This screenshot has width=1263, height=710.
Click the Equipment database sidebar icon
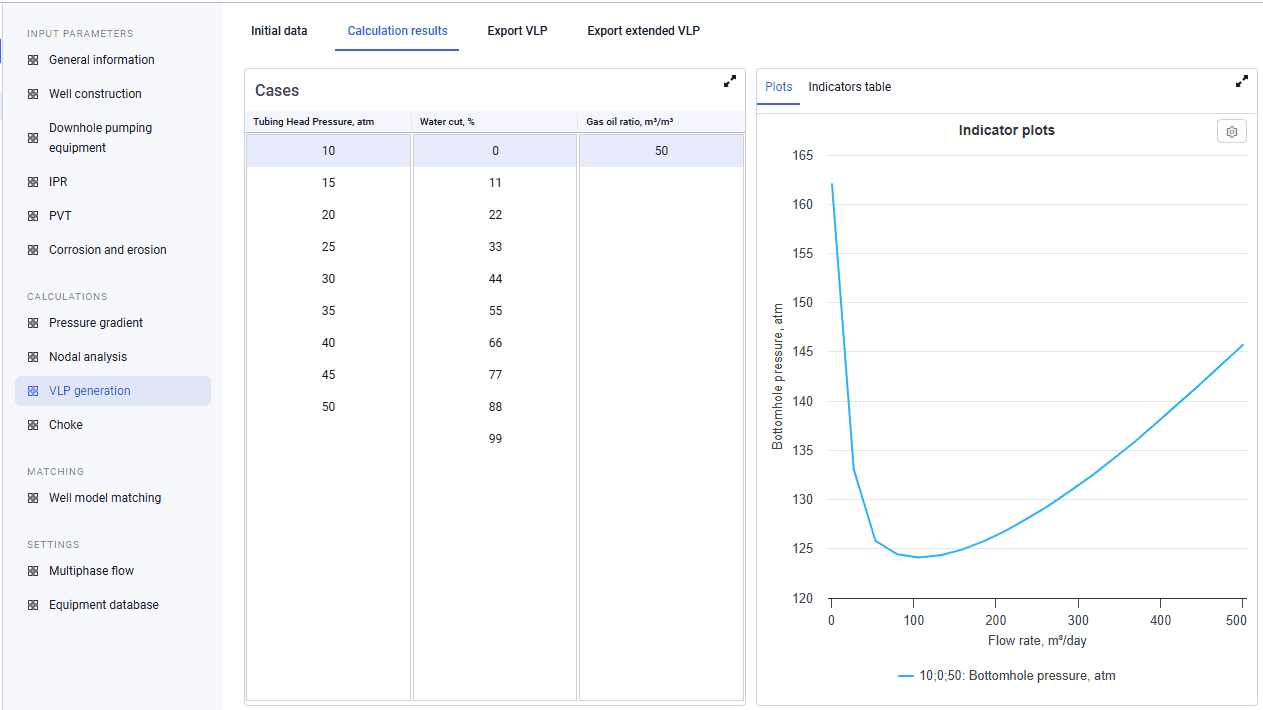point(33,605)
